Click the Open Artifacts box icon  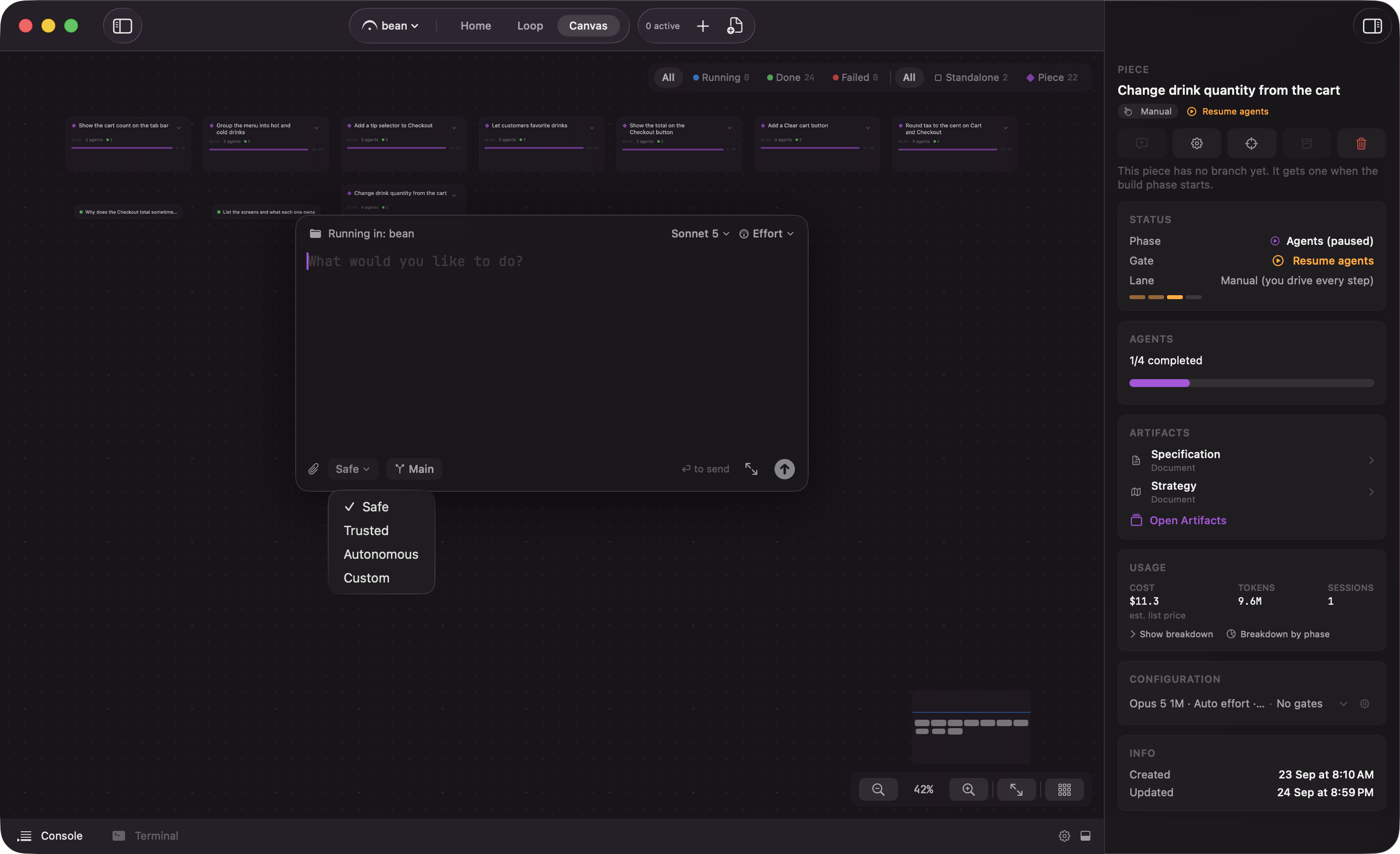coord(1136,520)
